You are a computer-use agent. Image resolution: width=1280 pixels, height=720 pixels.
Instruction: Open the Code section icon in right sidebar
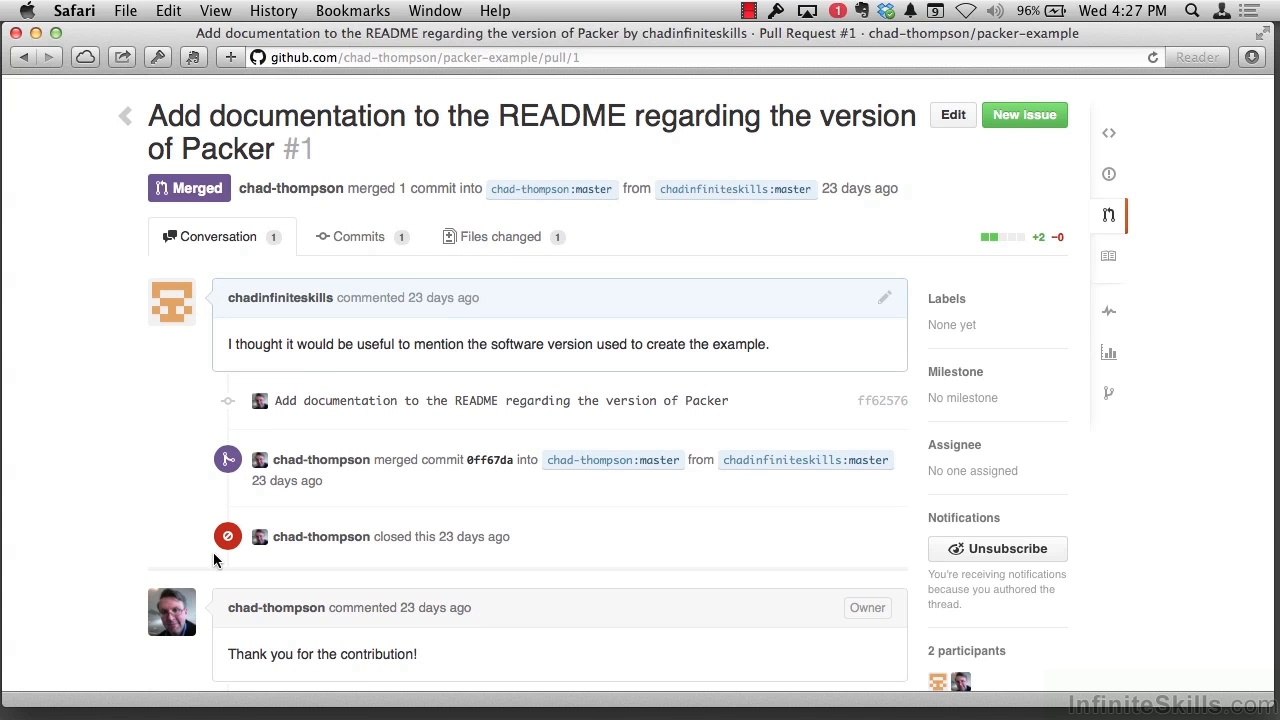[x=1108, y=133]
